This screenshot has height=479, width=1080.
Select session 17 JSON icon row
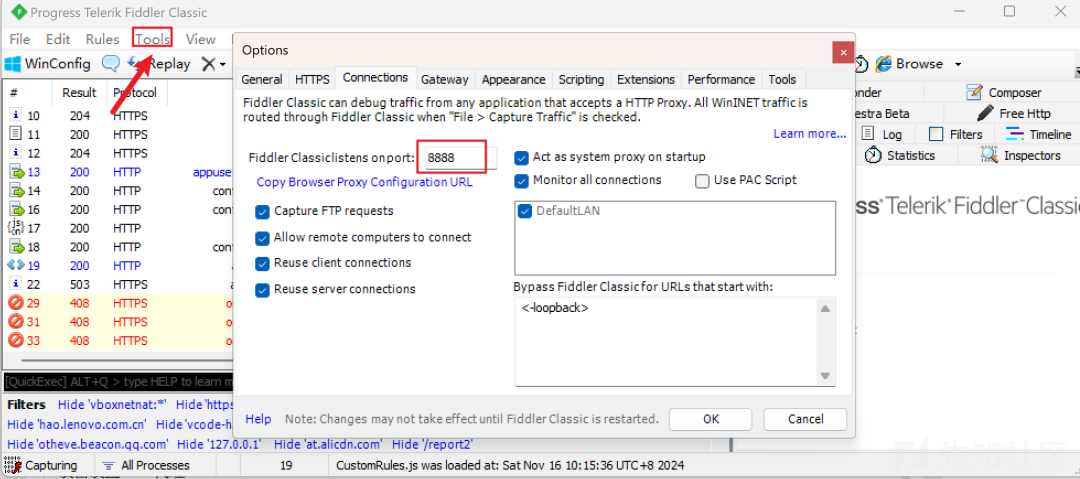point(15,227)
